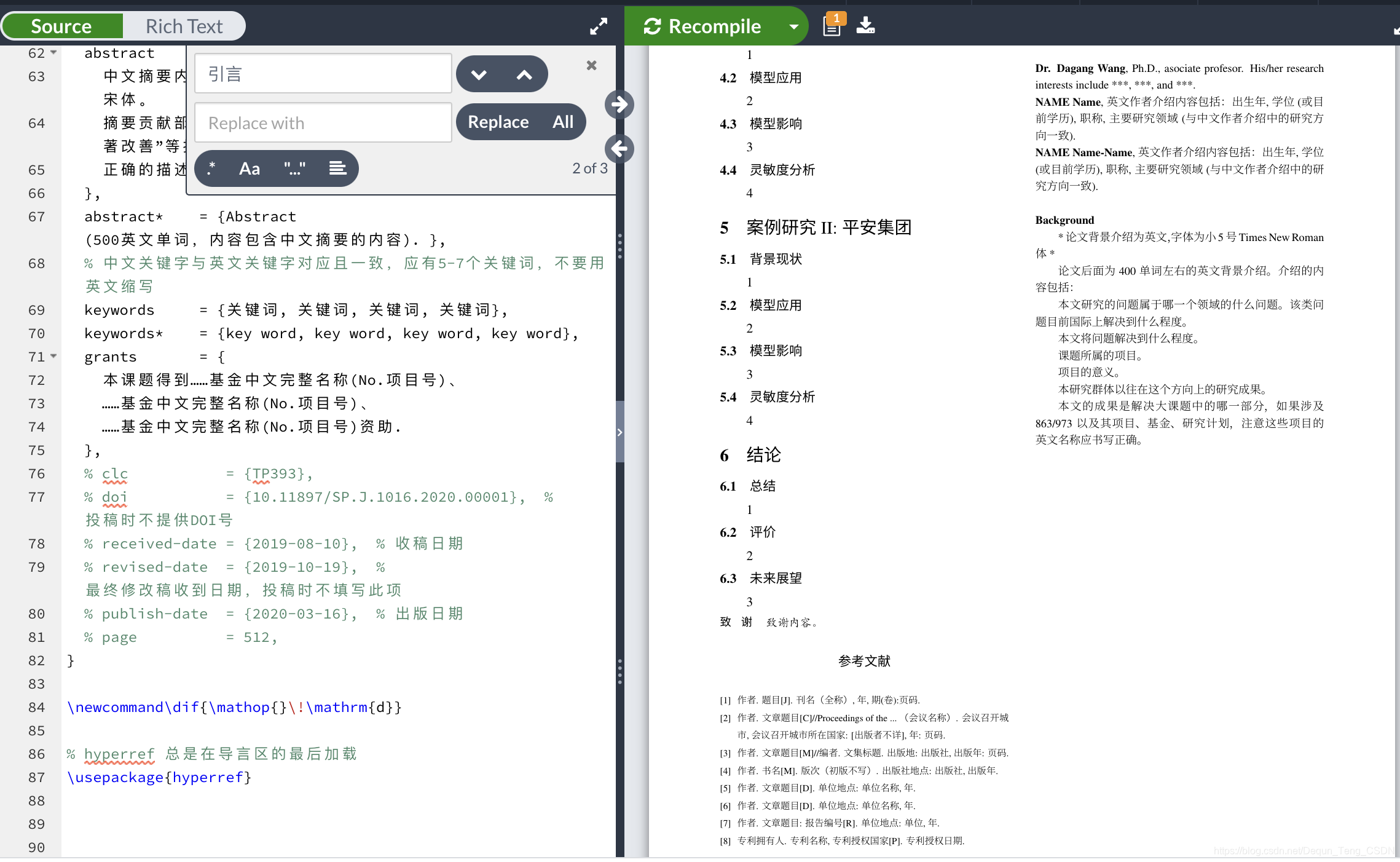Click the Replace button
The image size is (1400, 862).
(x=498, y=122)
